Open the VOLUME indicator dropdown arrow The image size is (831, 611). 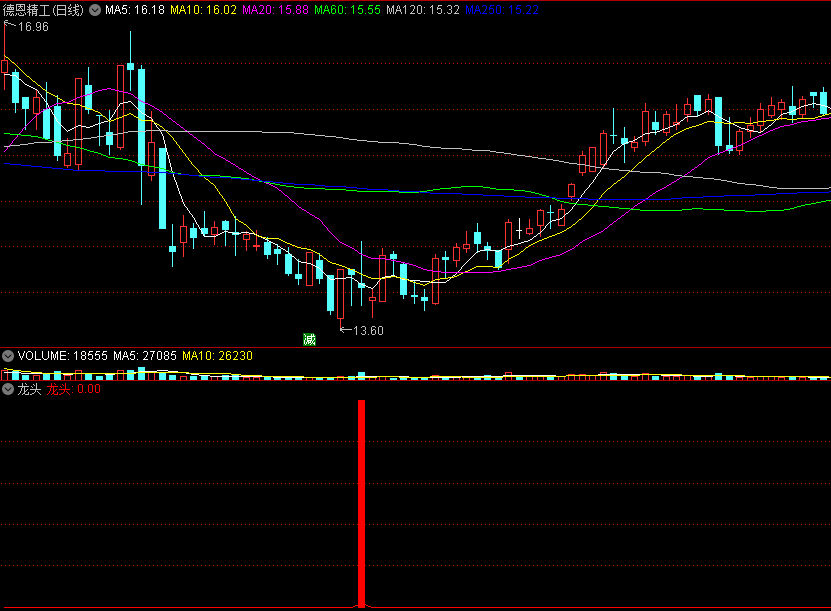tap(8, 356)
